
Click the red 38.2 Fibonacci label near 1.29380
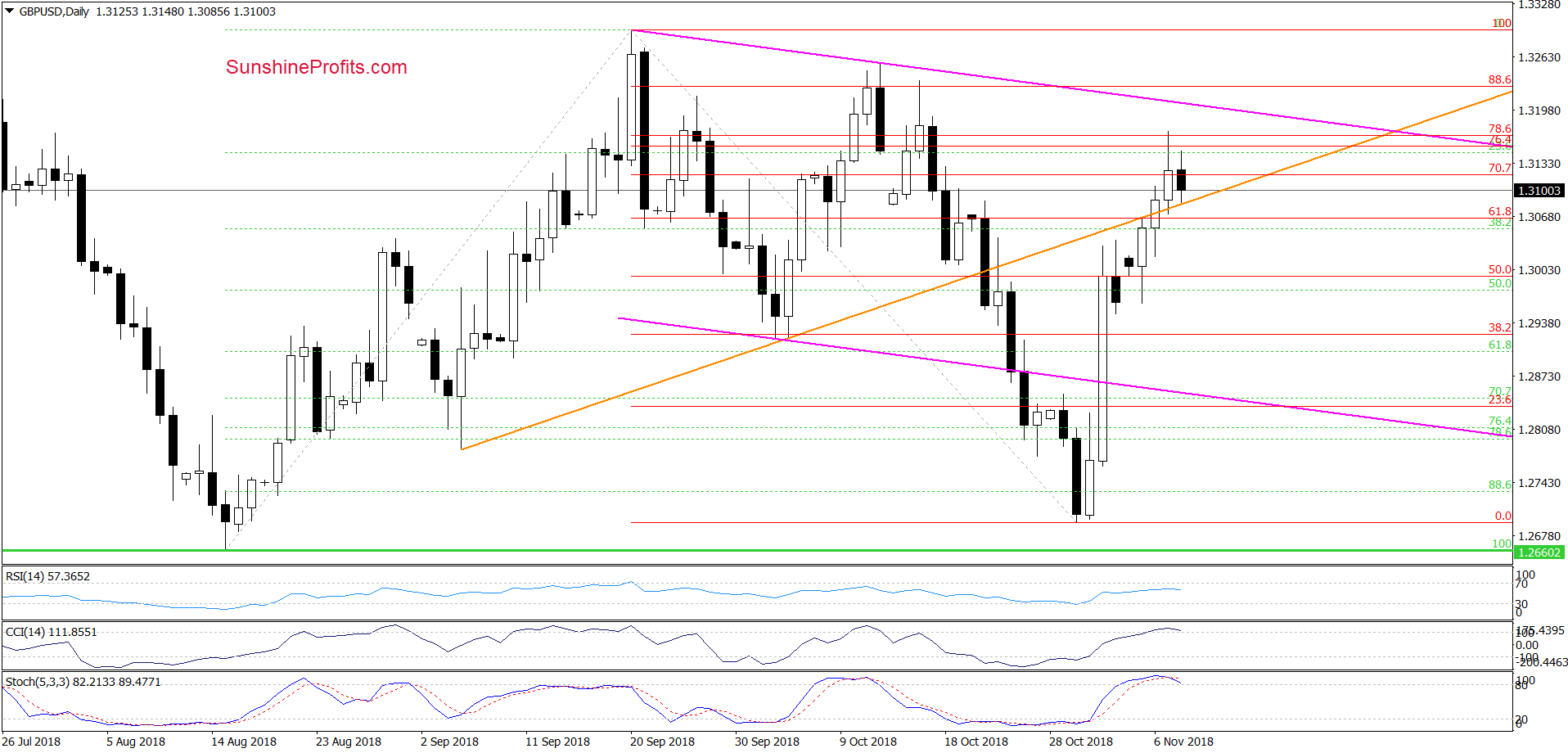pos(1499,327)
